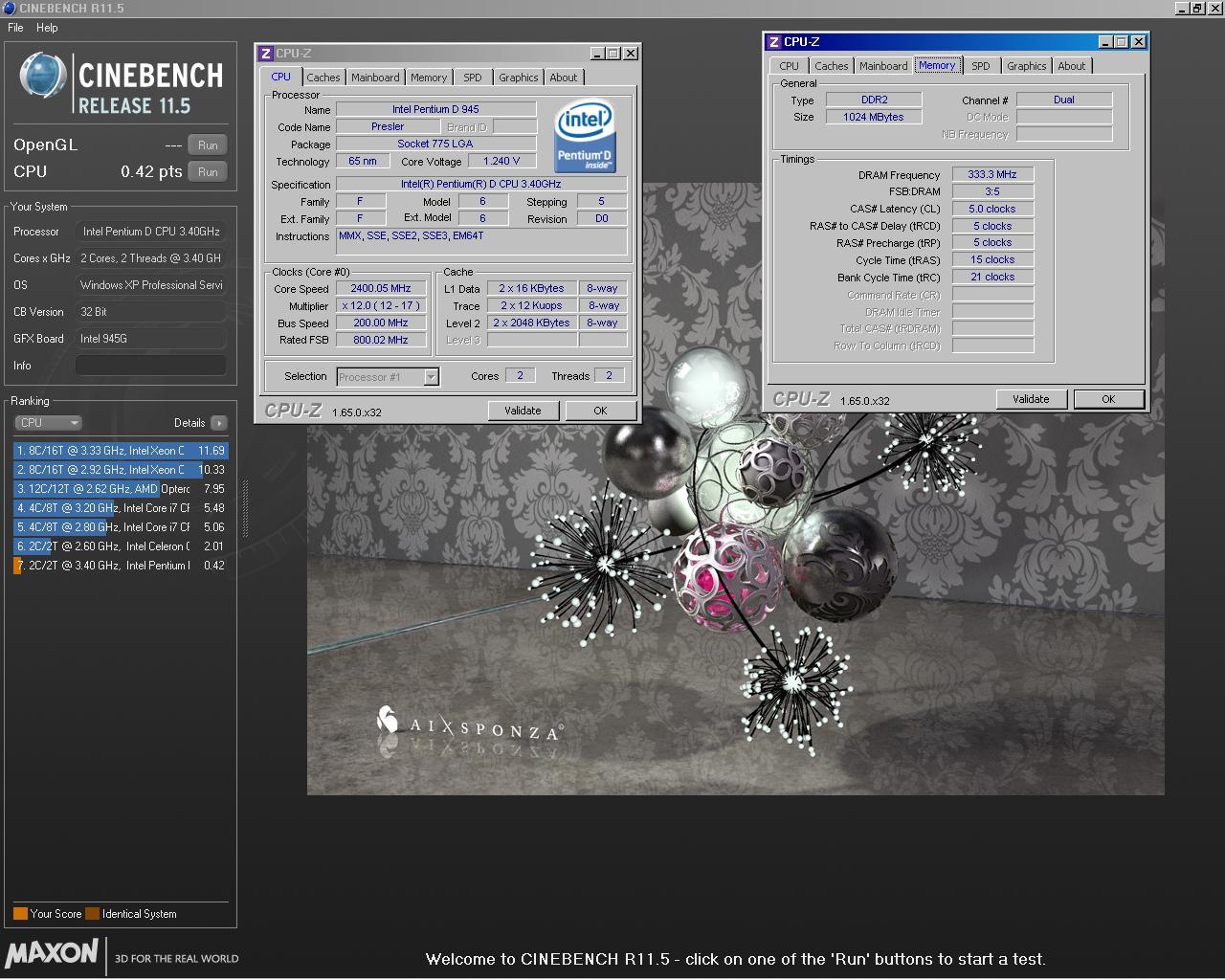
Task: Click Validate in the CPU window
Action: pyautogui.click(x=523, y=411)
